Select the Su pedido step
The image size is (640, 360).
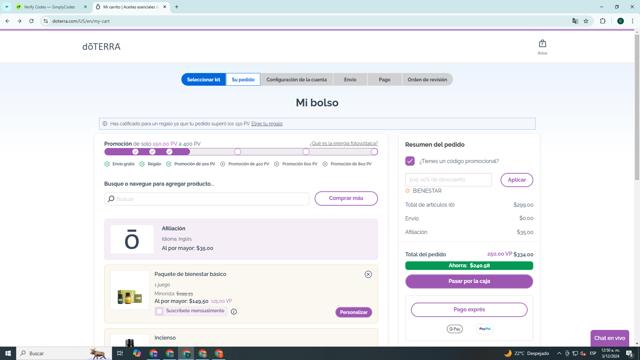click(x=243, y=80)
